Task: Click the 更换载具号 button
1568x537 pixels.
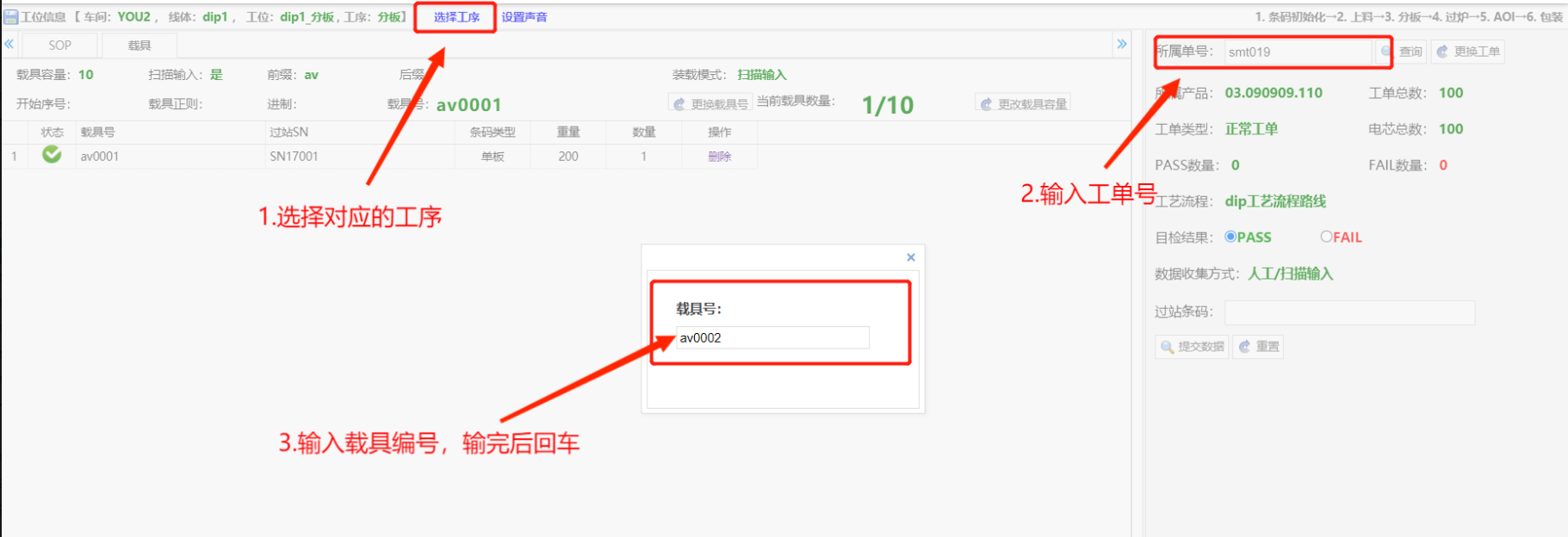Action: click(711, 104)
